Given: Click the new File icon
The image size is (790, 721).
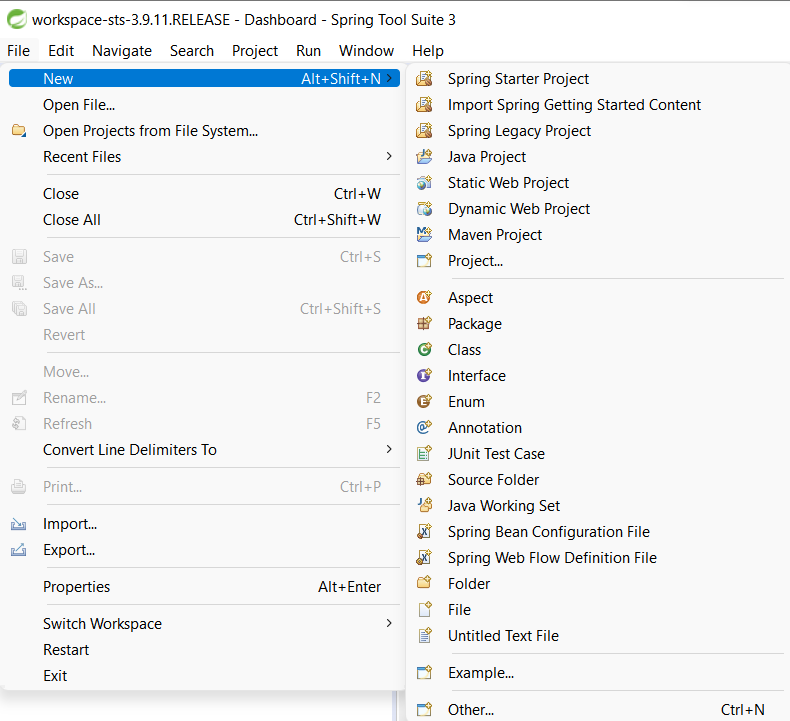Looking at the screenshot, I should 424,610.
